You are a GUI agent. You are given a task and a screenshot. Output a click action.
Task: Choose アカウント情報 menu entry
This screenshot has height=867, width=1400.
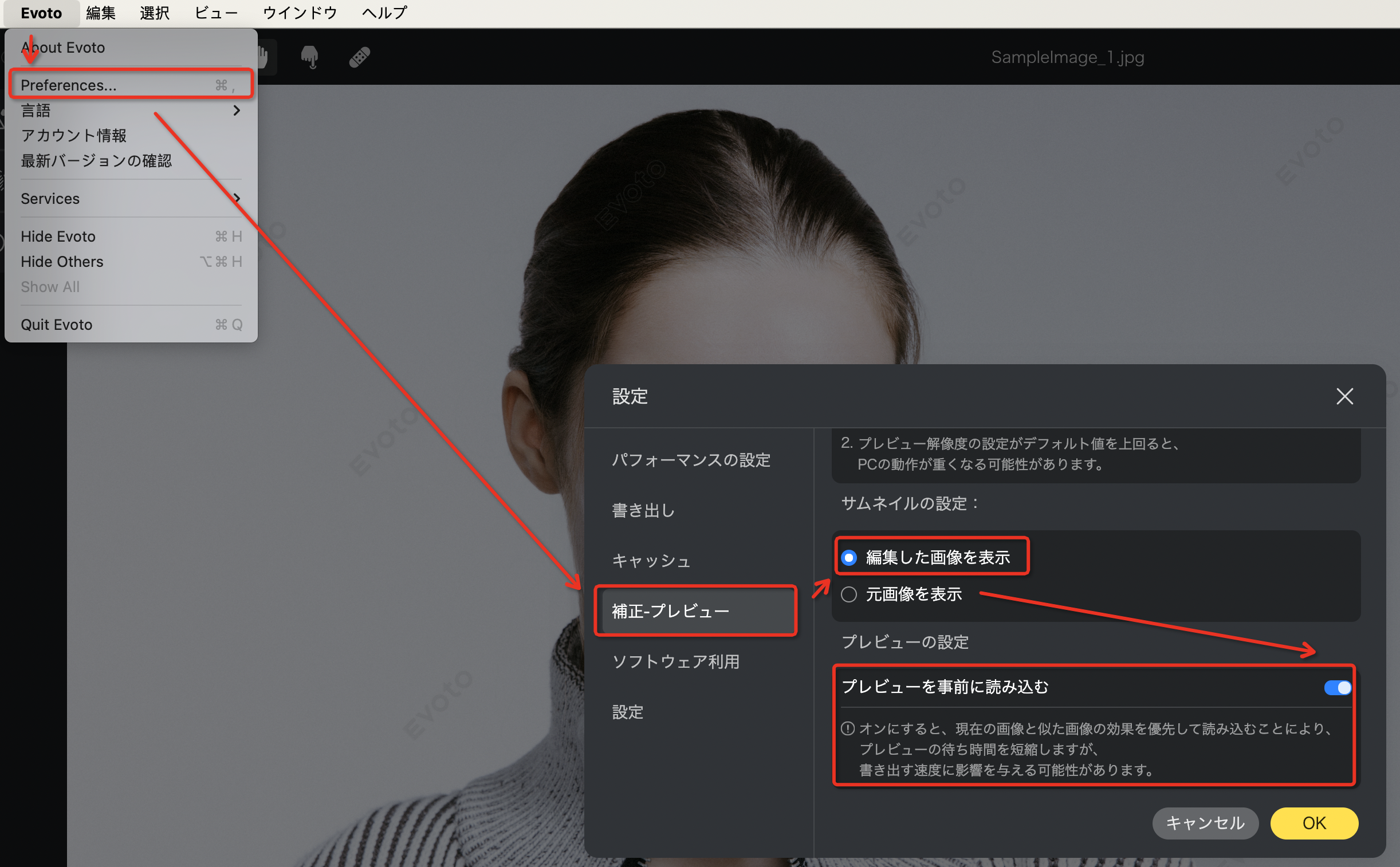tap(73, 135)
